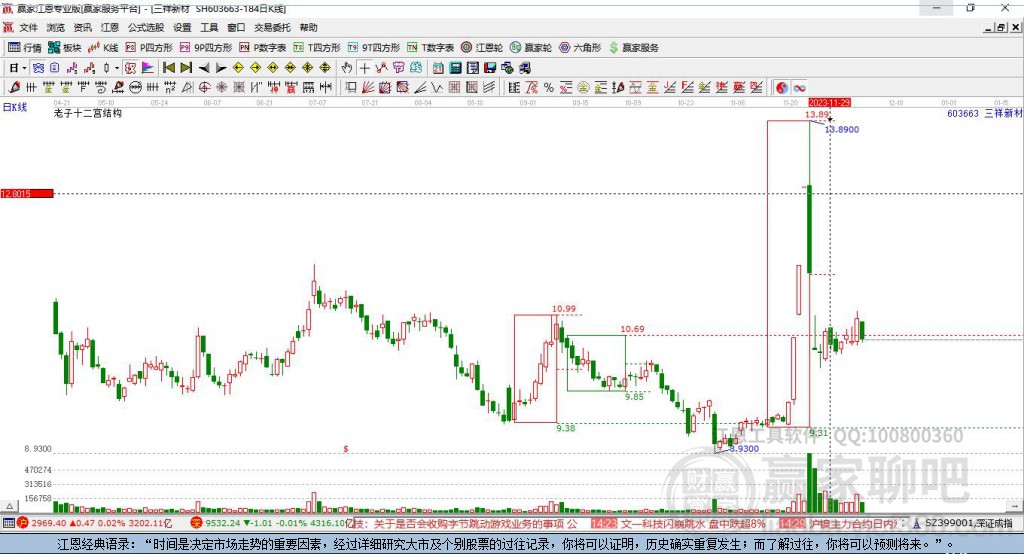Open the 板块 sector view
Viewport: 1024px width, 554px height.
[x=65, y=48]
